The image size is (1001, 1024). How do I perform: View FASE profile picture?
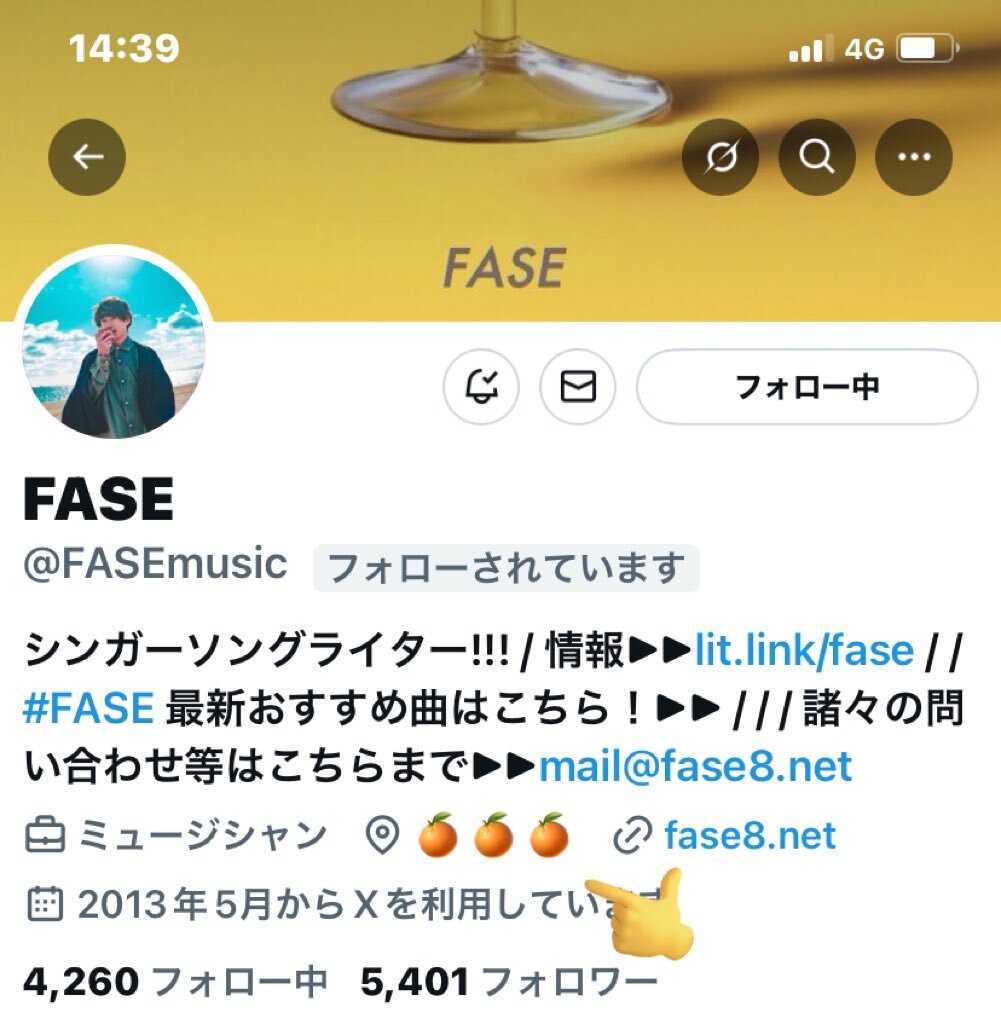tap(114, 345)
